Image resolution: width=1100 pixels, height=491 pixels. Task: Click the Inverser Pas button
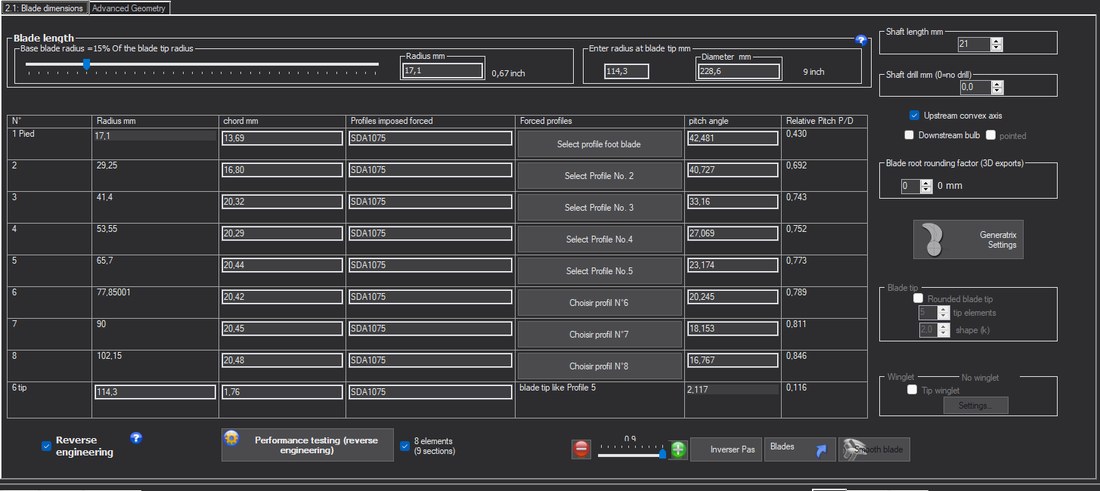726,449
